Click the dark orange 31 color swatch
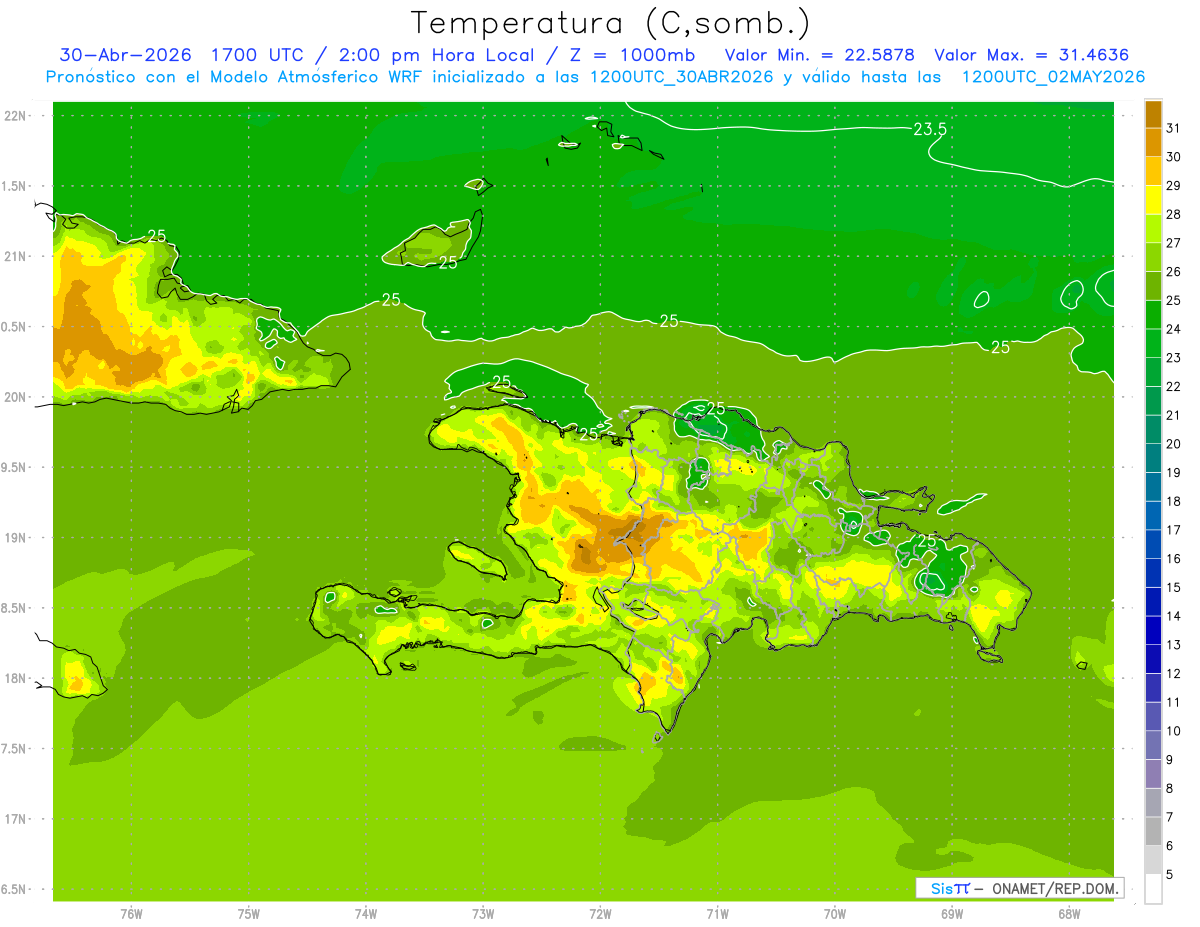This screenshot has height=927, width=1200. 1153,114
